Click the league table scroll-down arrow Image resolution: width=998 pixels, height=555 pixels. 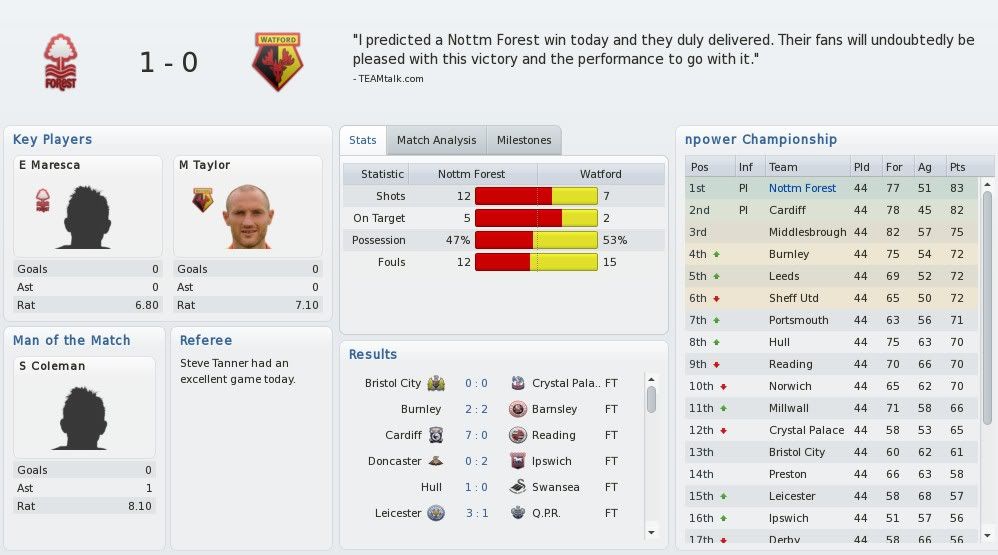(987, 536)
